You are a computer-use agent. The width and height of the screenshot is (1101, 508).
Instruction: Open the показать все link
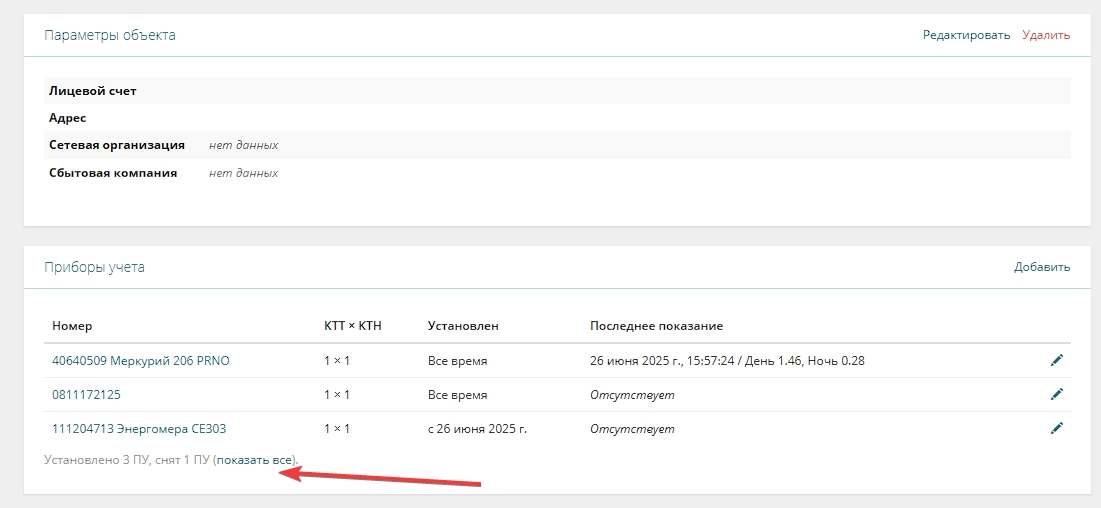pyautogui.click(x=254, y=460)
